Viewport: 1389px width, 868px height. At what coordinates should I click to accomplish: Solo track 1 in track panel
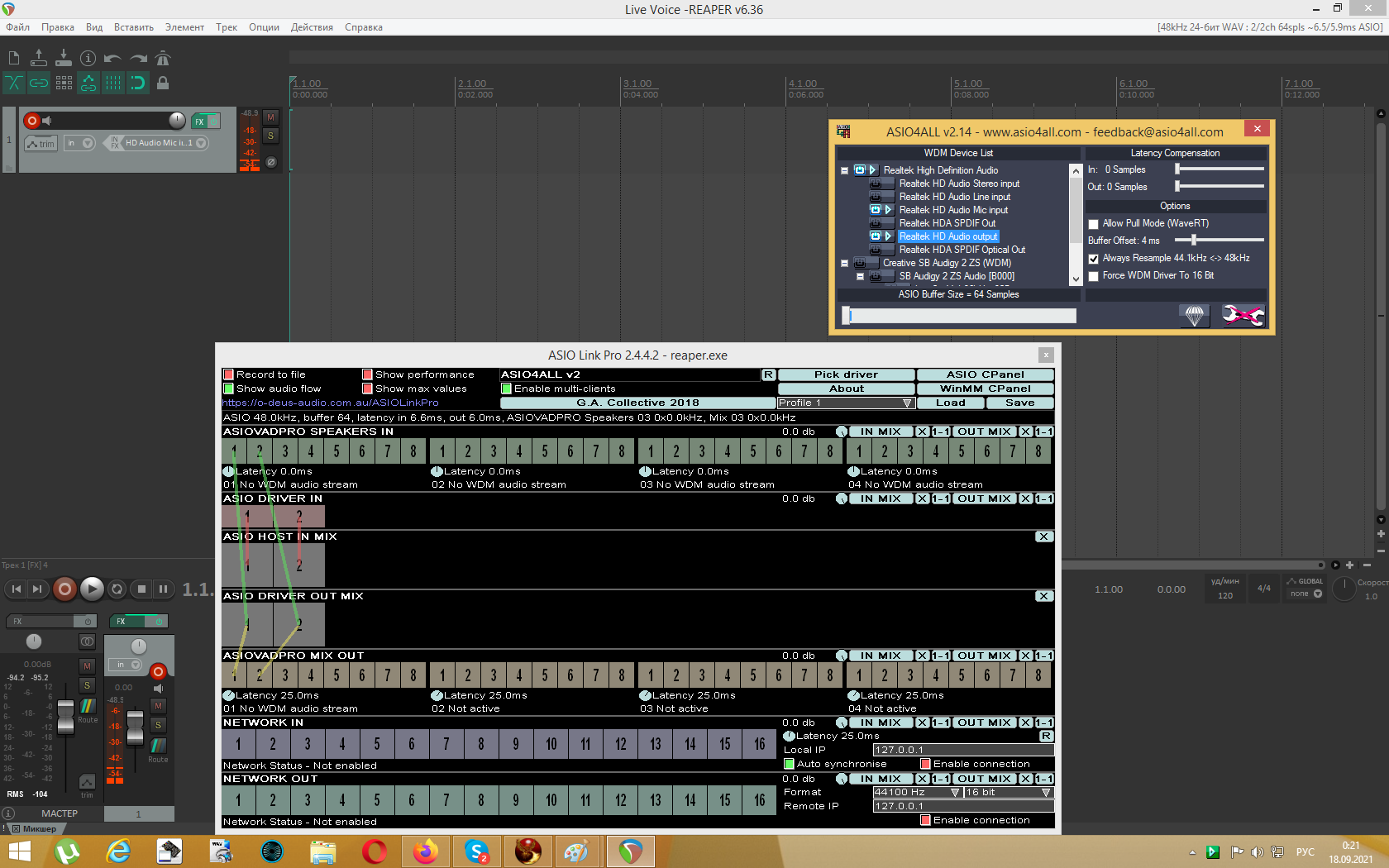click(270, 136)
